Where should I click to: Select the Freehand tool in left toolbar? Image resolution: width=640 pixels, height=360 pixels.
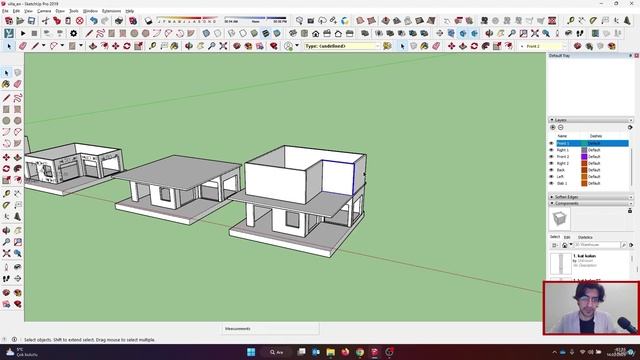pyautogui.click(x=18, y=98)
